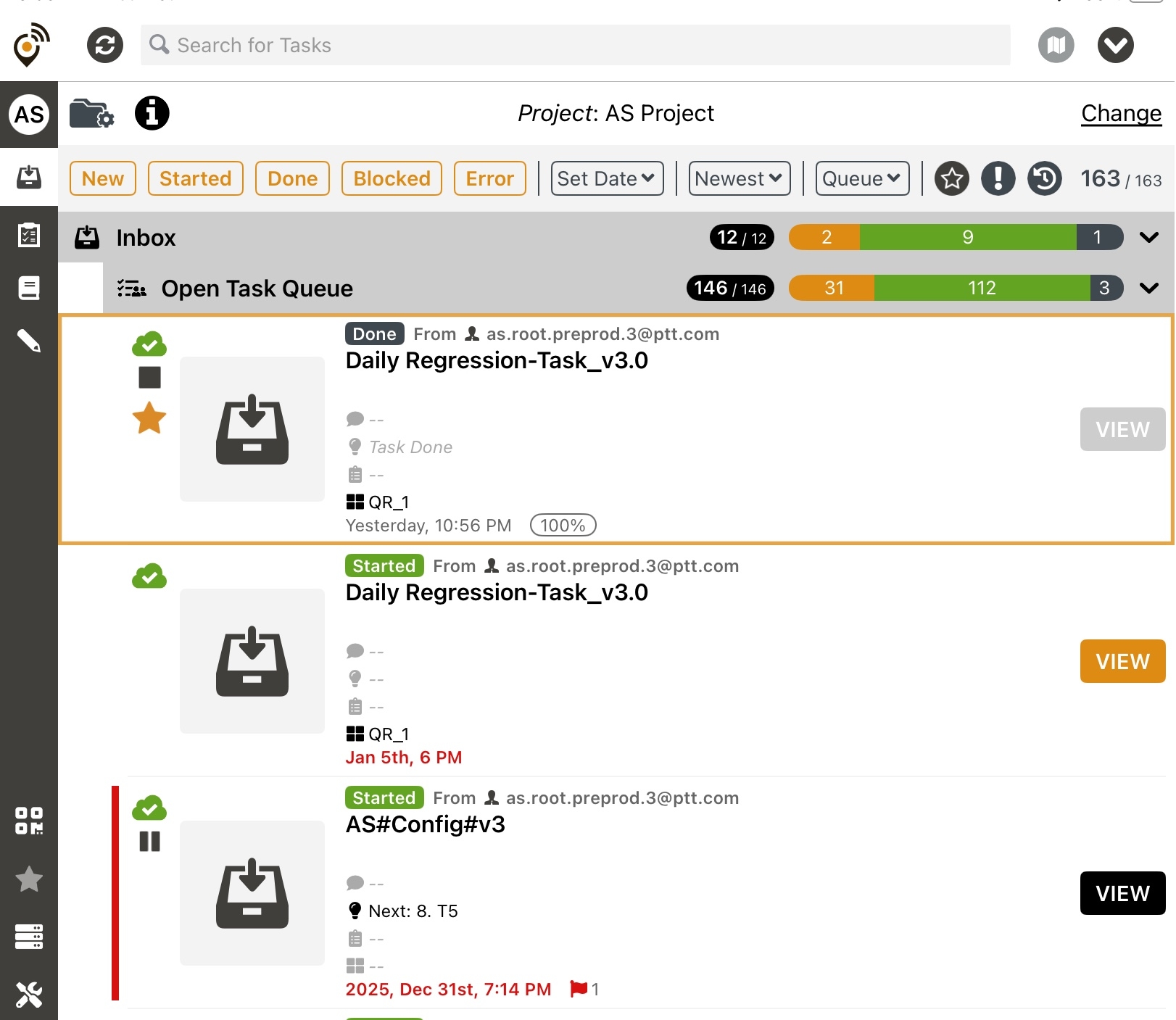
Task: Open the Newest sort dropdown
Action: pos(739,178)
